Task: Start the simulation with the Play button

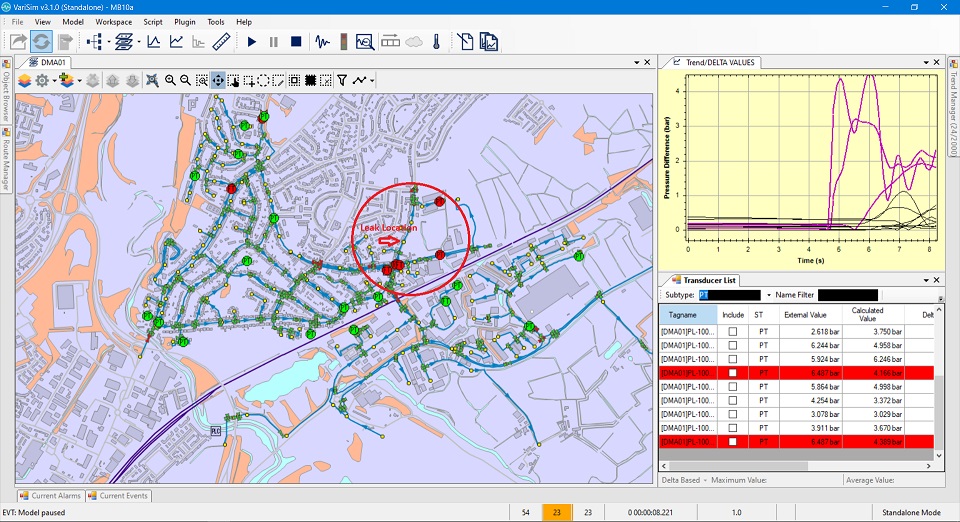Action: click(252, 42)
